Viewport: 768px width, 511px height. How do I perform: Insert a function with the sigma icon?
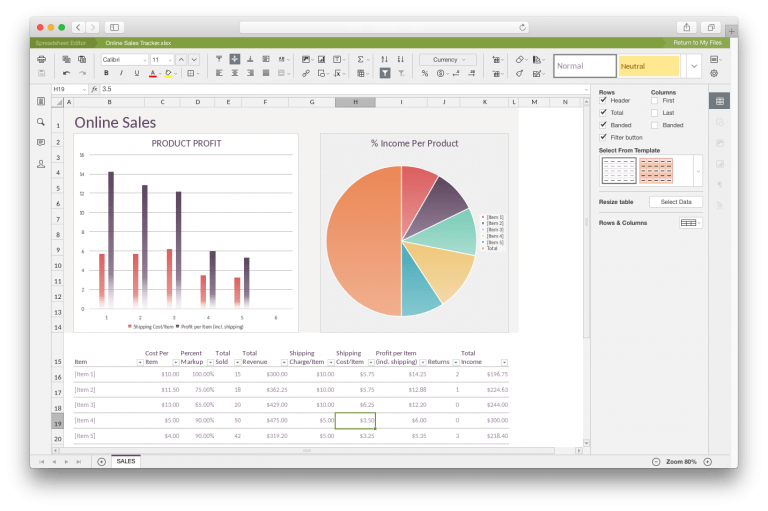click(361, 60)
